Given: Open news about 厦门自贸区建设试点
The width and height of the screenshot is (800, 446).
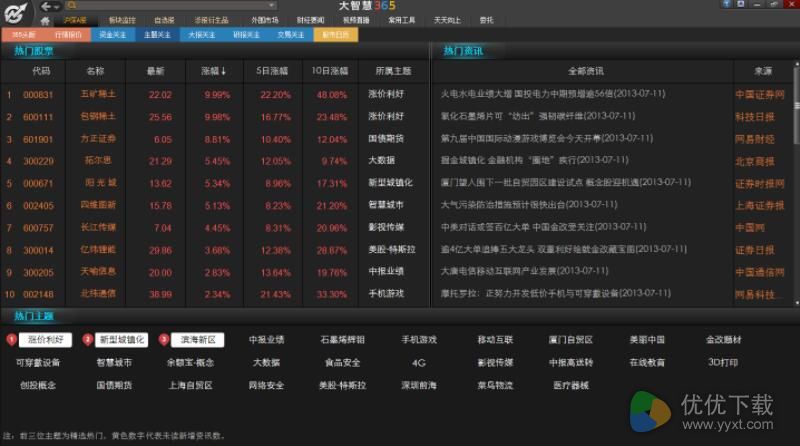Looking at the screenshot, I should (x=566, y=182).
